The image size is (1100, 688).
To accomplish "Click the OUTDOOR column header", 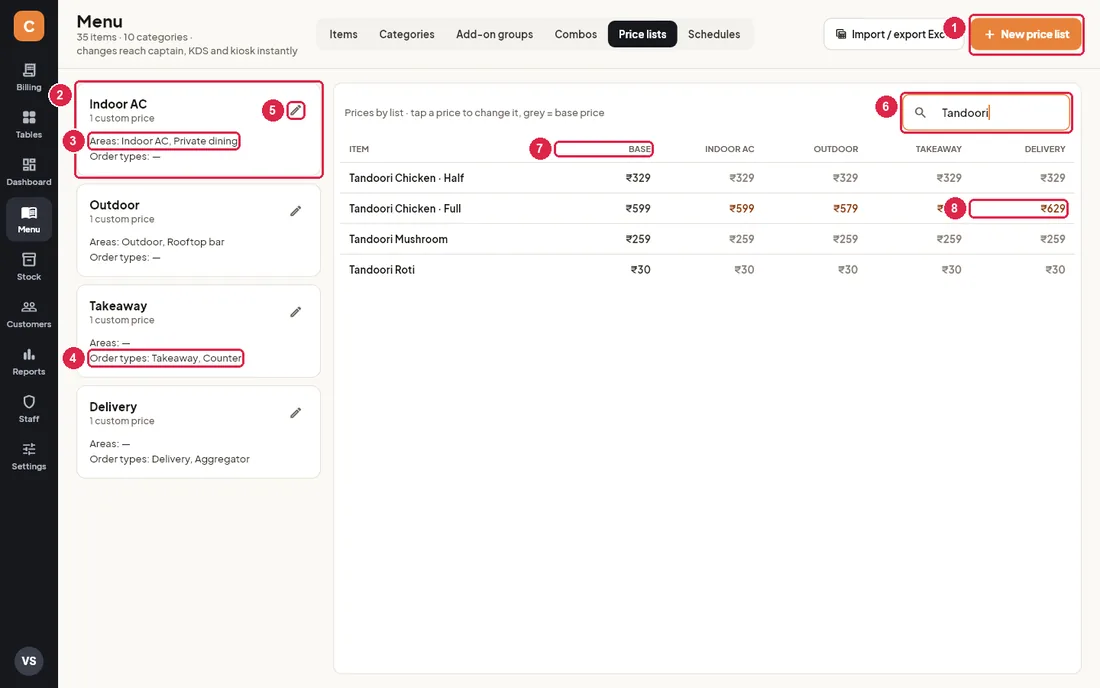I will point(836,149).
